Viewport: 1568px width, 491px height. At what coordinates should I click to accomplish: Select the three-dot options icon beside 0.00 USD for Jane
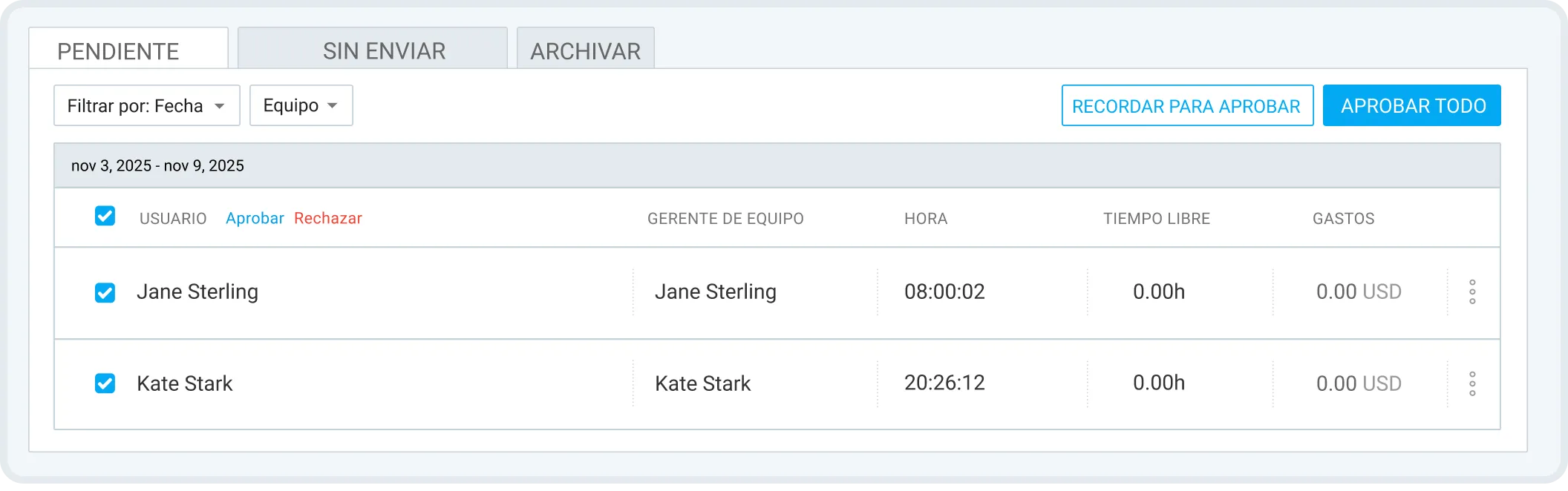point(1471,293)
